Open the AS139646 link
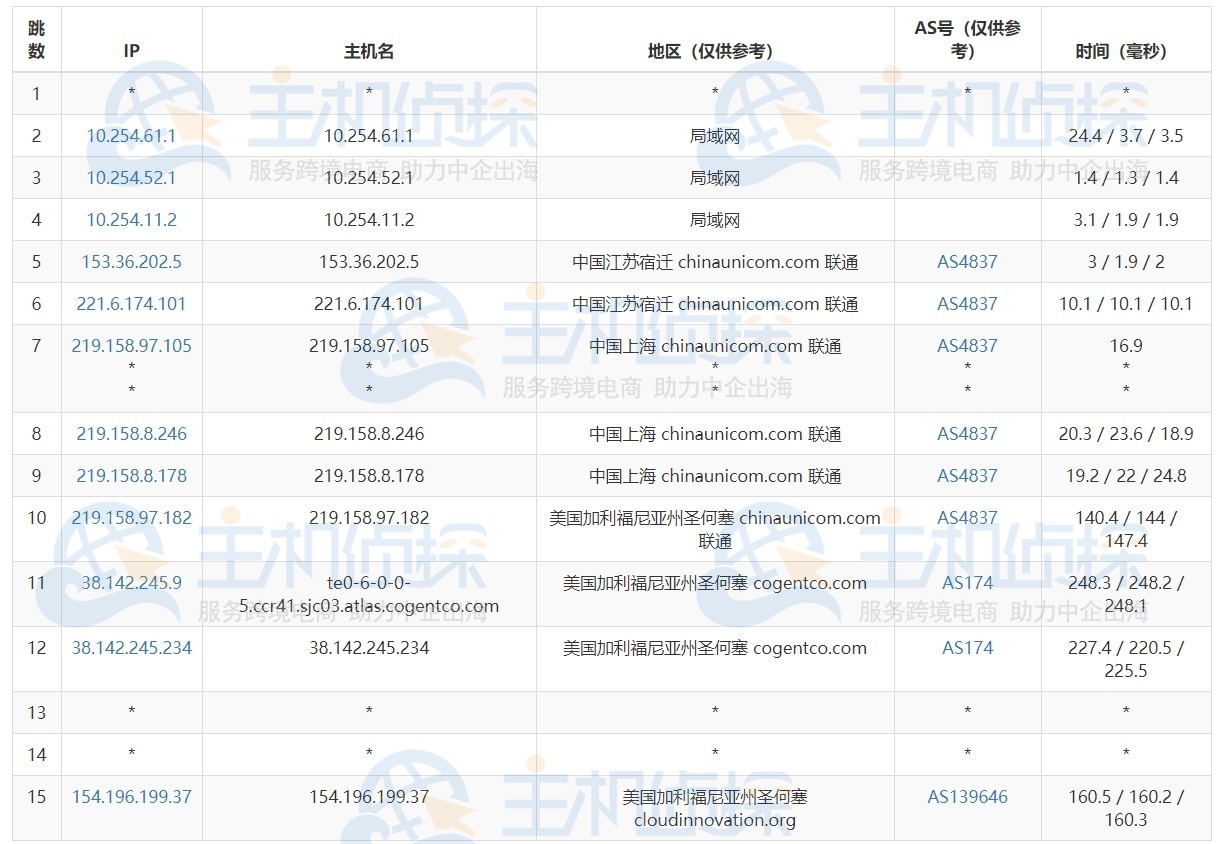The image size is (1220, 844). pos(967,797)
